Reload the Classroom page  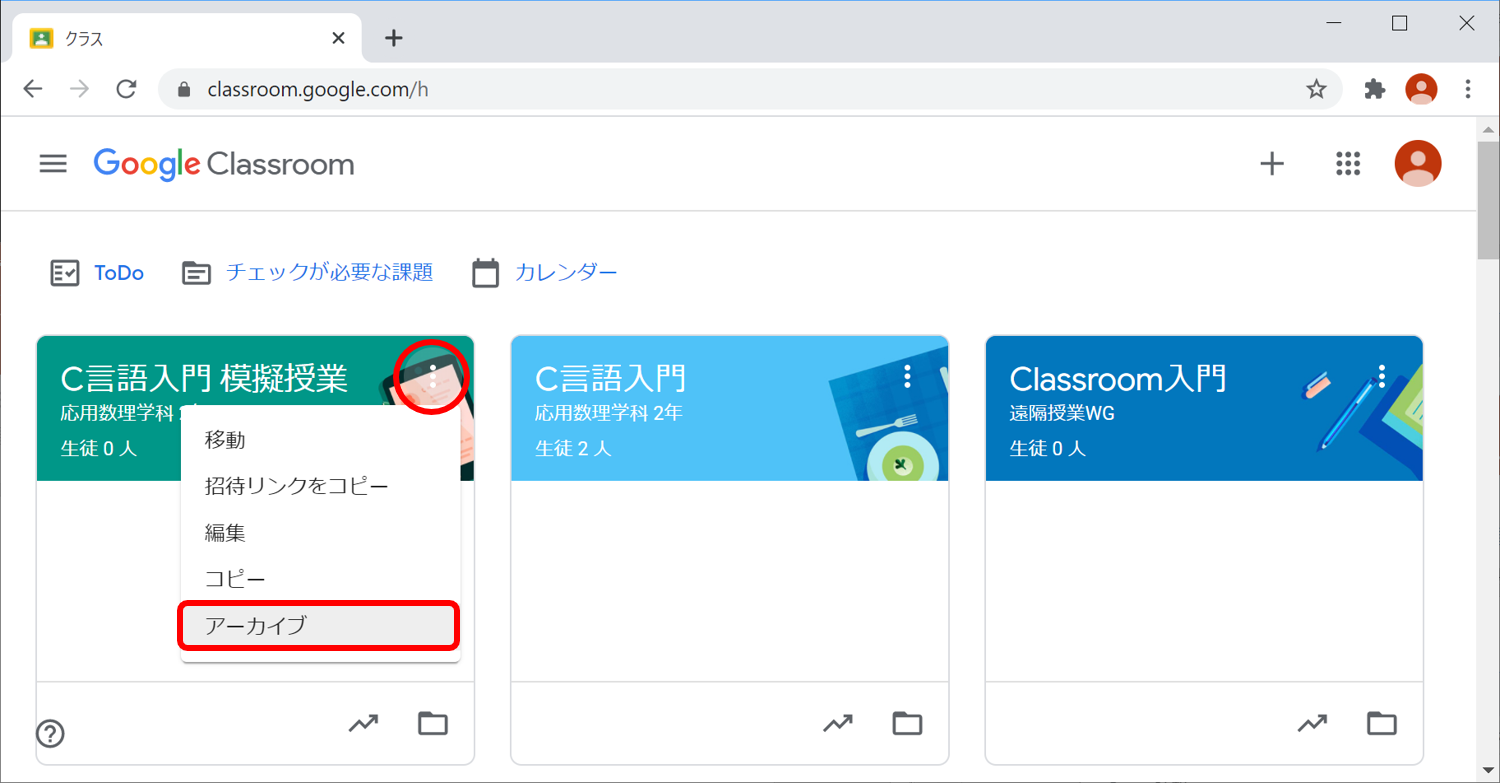point(126,89)
